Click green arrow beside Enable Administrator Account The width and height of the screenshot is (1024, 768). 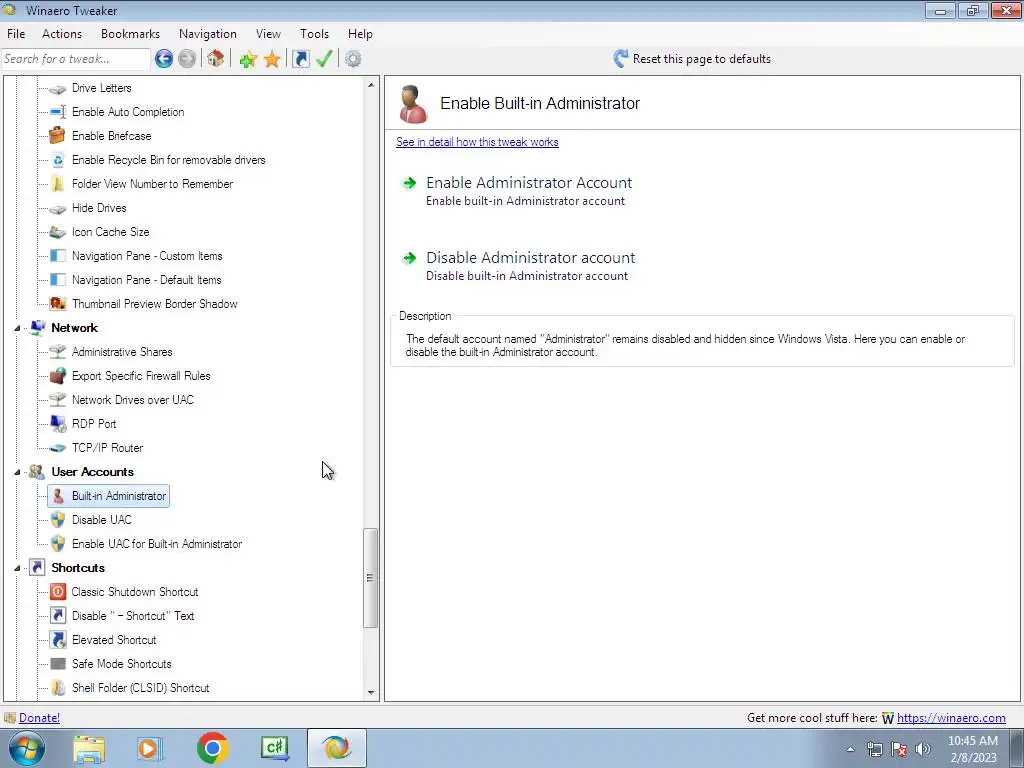click(409, 183)
